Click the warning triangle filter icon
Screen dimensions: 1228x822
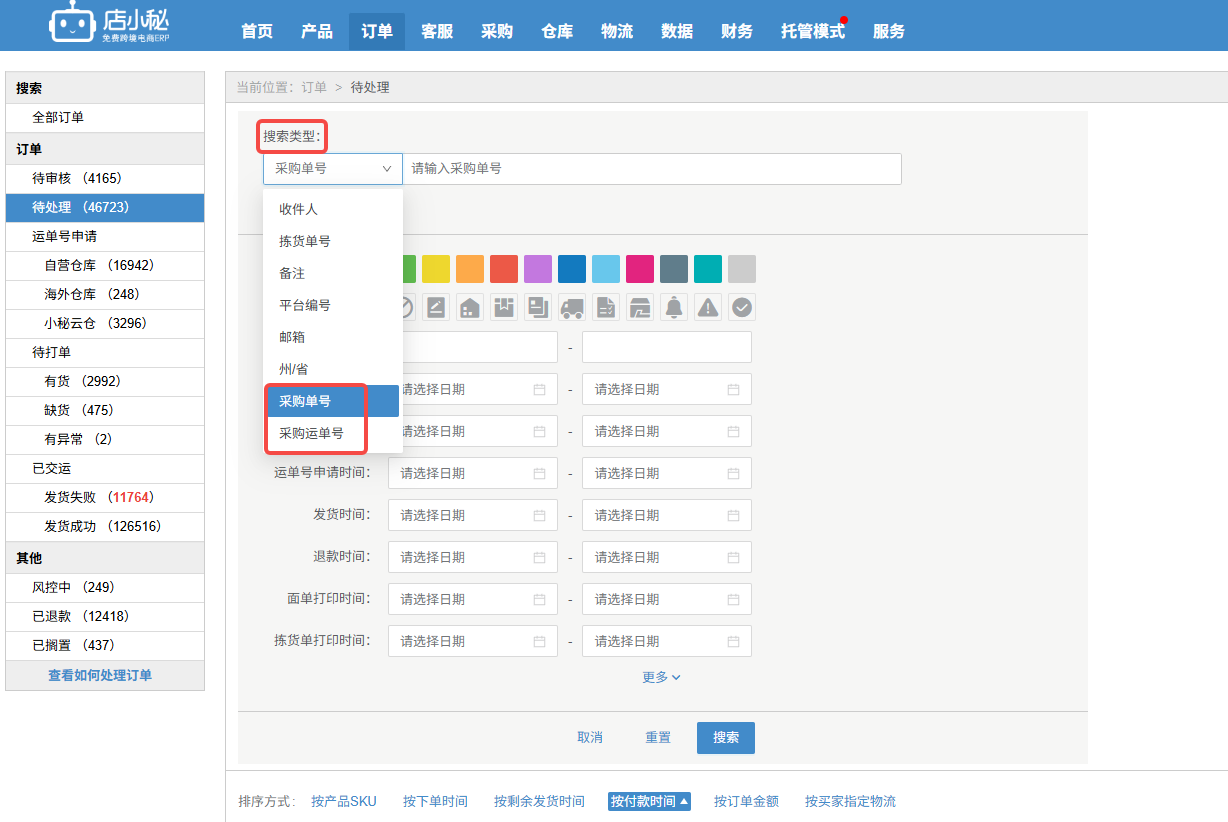[x=708, y=307]
